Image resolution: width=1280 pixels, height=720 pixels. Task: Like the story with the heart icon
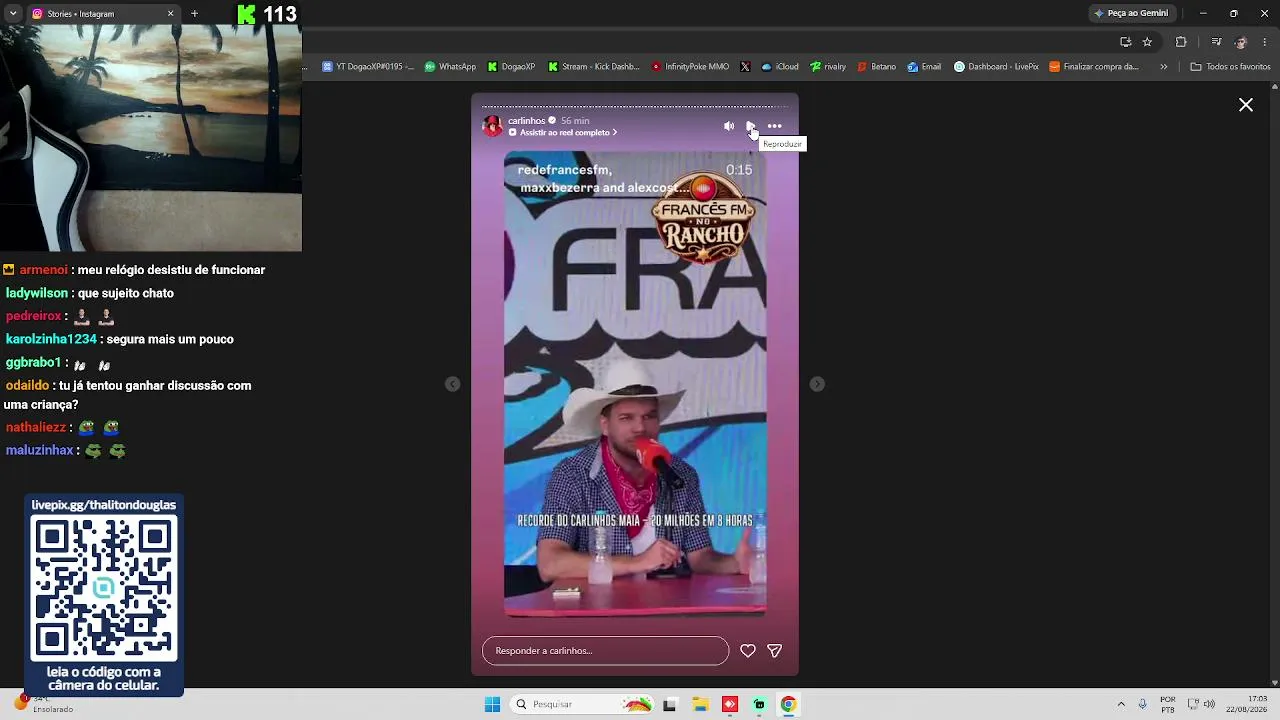748,651
